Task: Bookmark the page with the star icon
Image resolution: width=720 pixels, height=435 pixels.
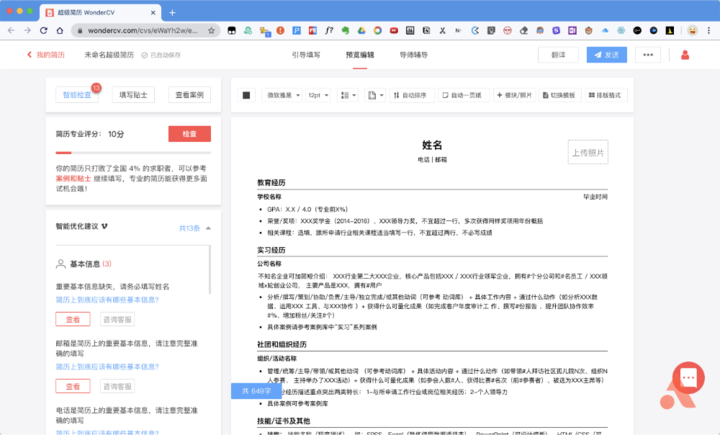Action: 211,30
